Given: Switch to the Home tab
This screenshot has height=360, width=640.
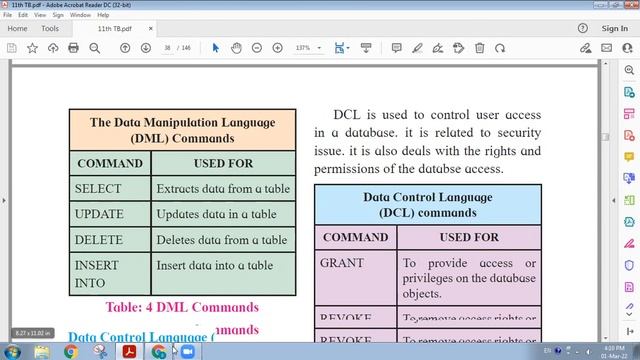Looking at the screenshot, I should [x=17, y=29].
